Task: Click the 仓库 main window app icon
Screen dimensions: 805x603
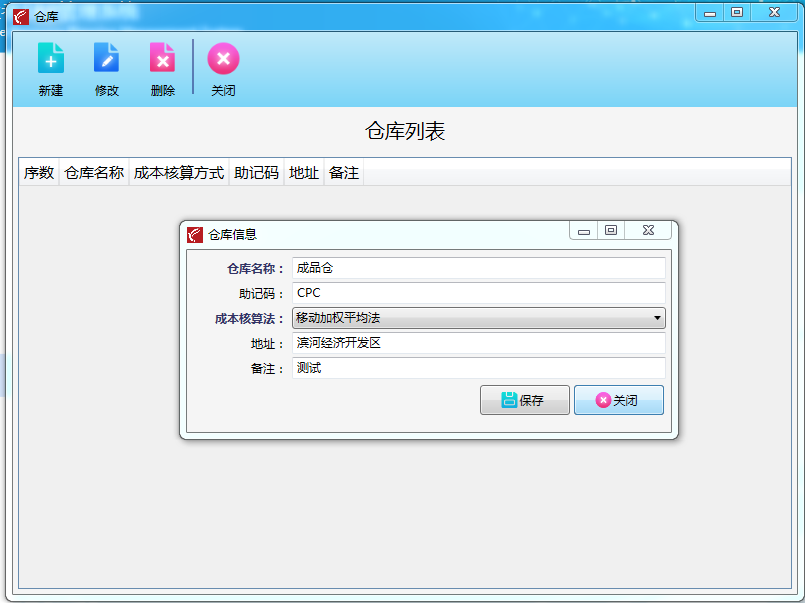Action: pyautogui.click(x=21, y=17)
